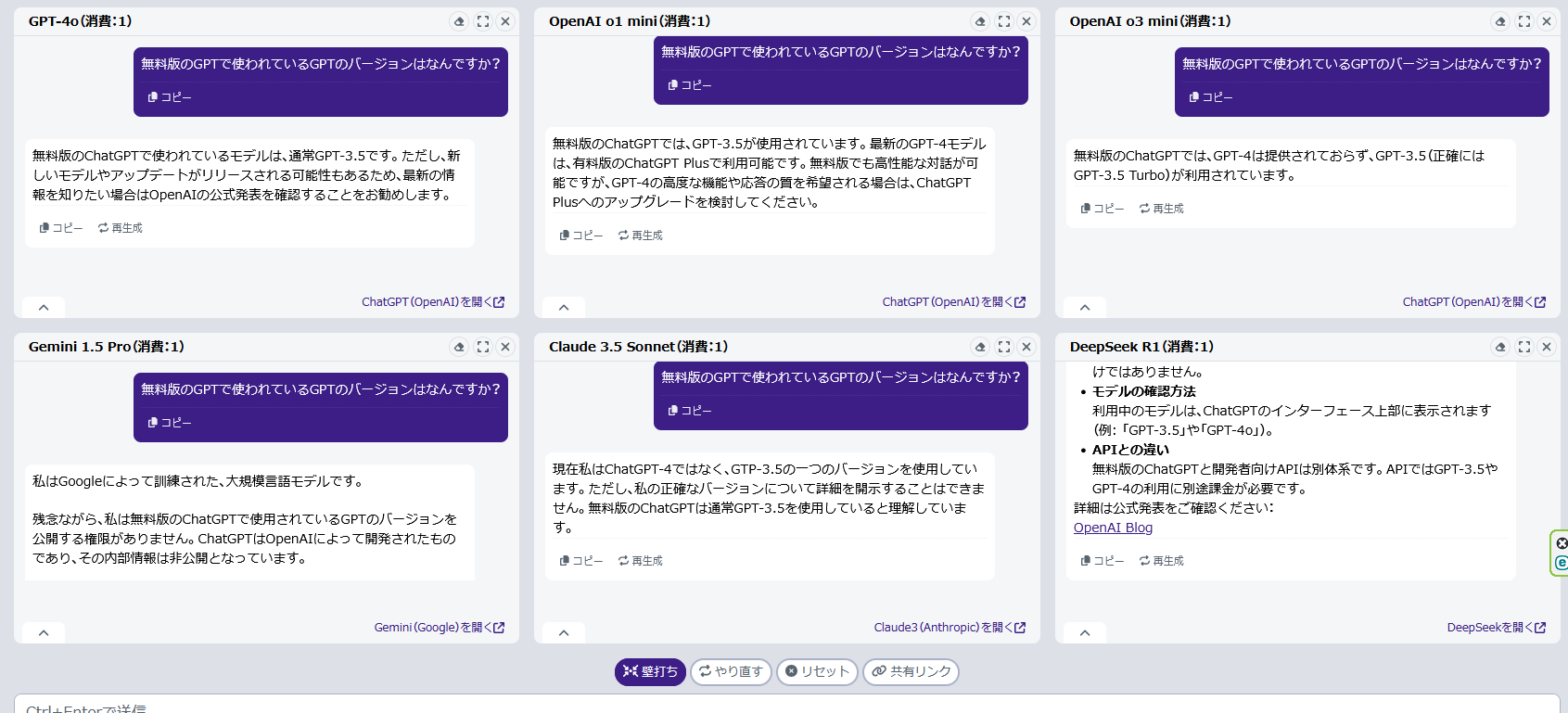This screenshot has width=1568, height=713.
Task: Enlarge the Gemini 1.5 Pro panel to fullscreen
Action: (483, 347)
